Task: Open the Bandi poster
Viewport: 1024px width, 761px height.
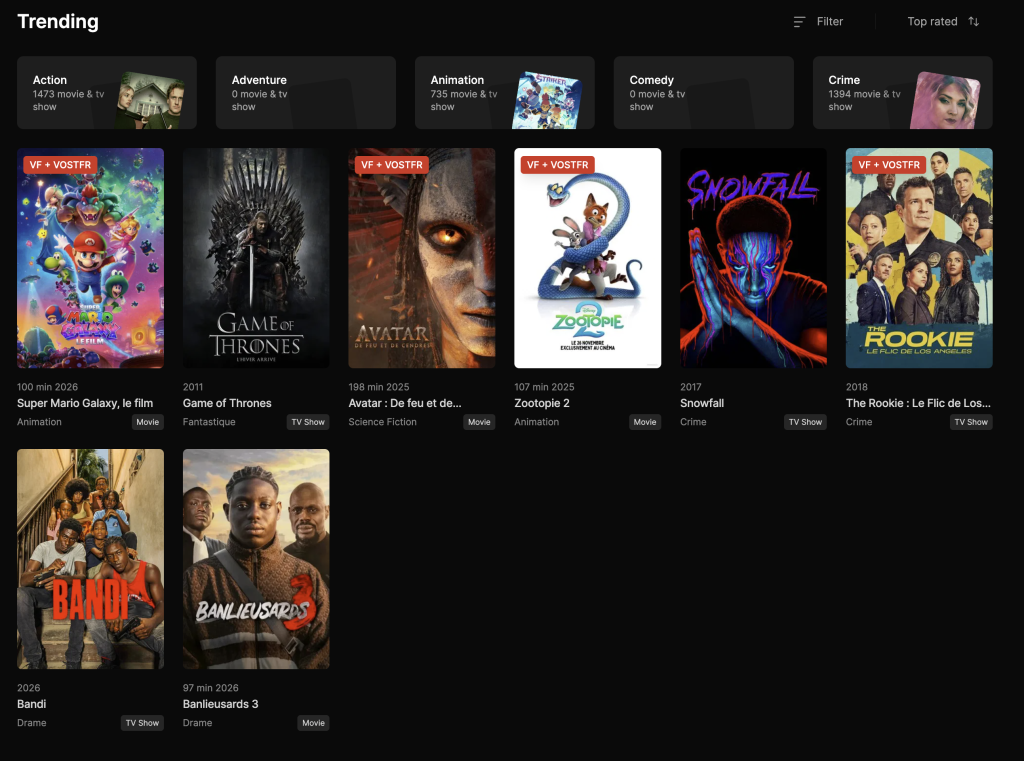Action: (90, 559)
